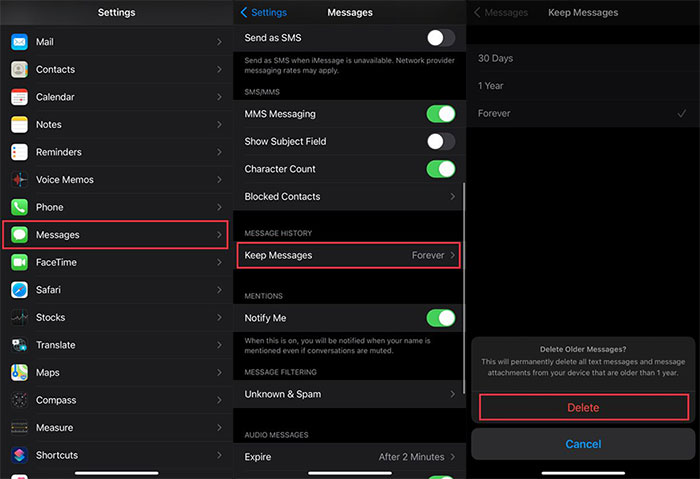The height and width of the screenshot is (479, 700).
Task: Turn off MMS Messaging switch
Action: click(x=441, y=114)
